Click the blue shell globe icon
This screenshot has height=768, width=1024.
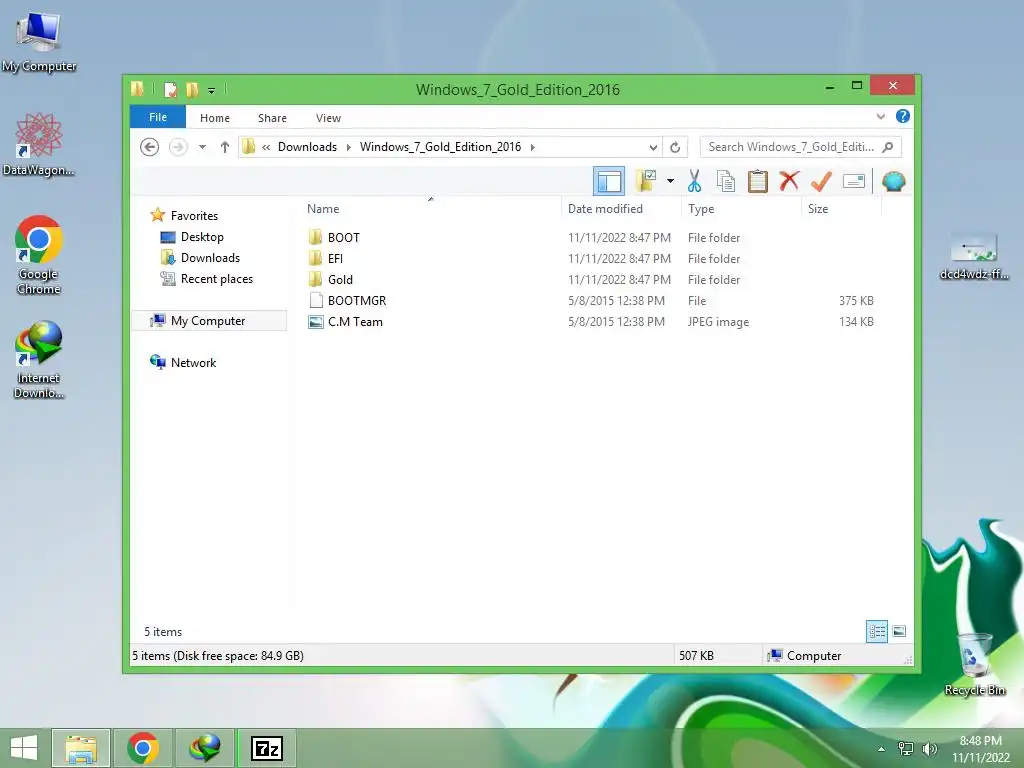893,181
